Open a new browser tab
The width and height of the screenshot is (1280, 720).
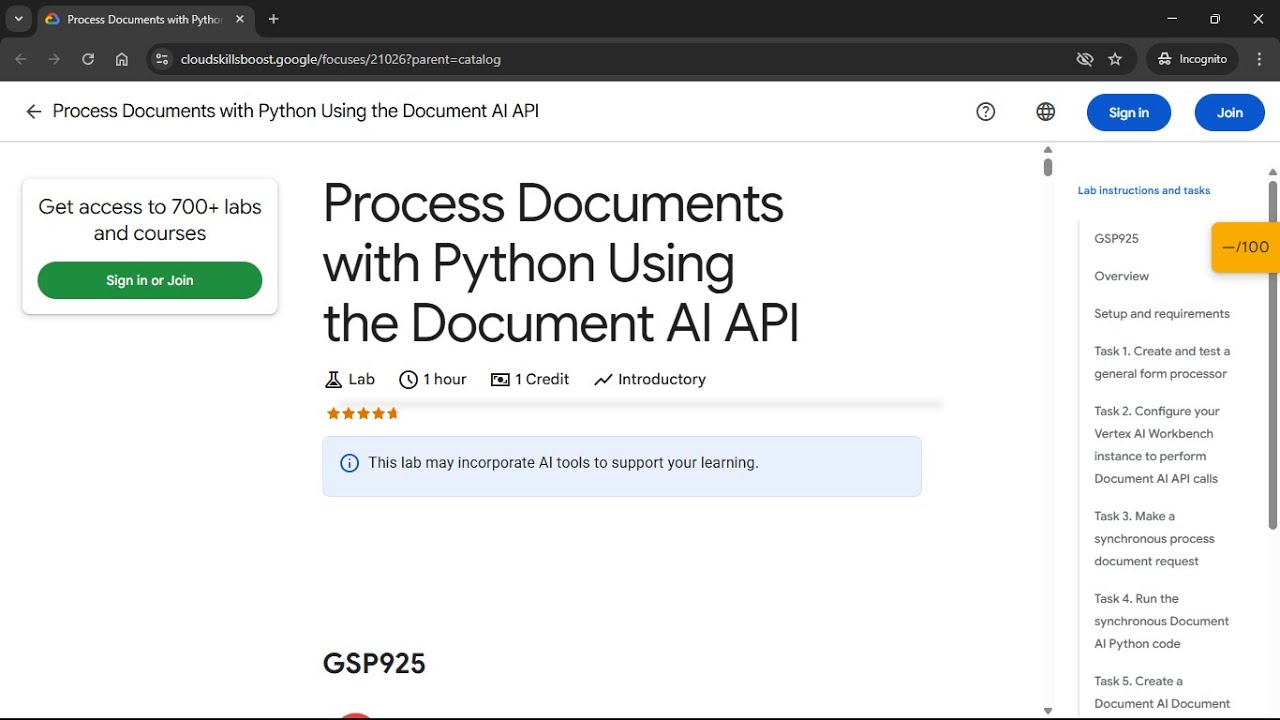274,19
